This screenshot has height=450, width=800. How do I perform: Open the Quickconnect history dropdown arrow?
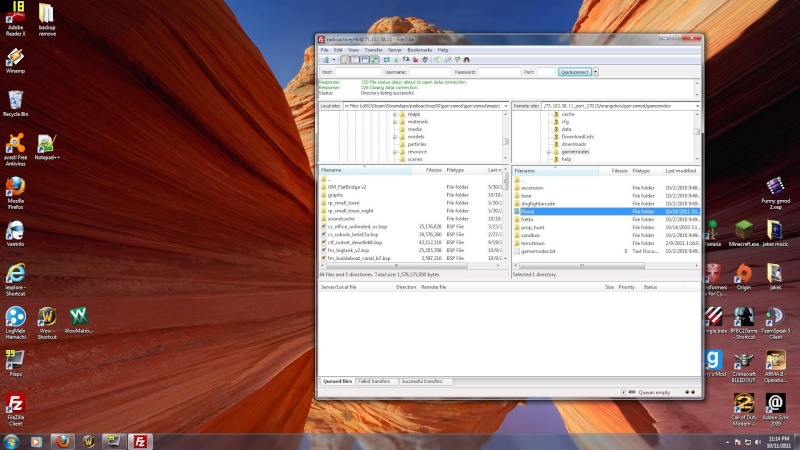point(595,72)
